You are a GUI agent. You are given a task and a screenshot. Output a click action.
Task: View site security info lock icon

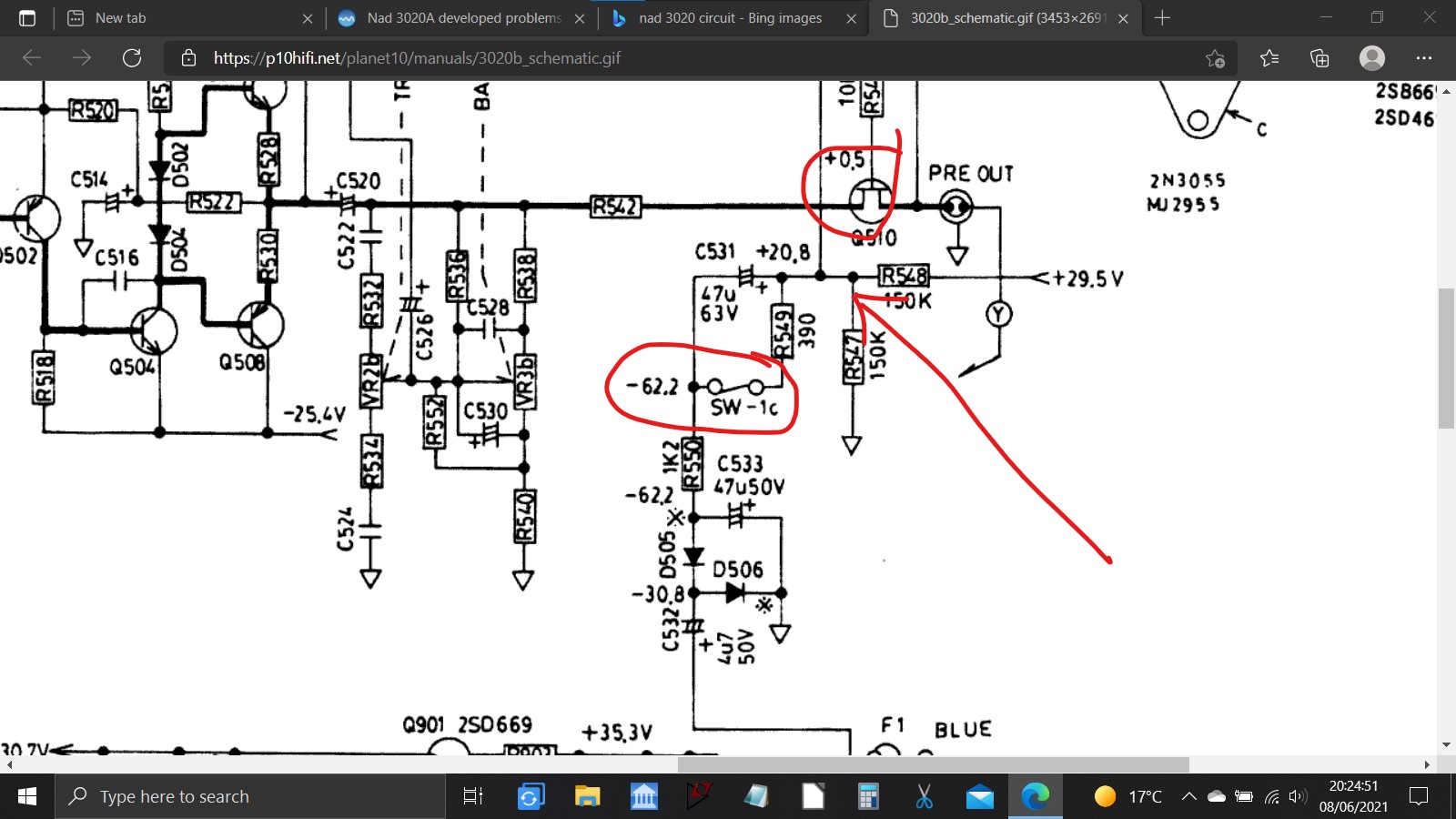click(x=189, y=58)
